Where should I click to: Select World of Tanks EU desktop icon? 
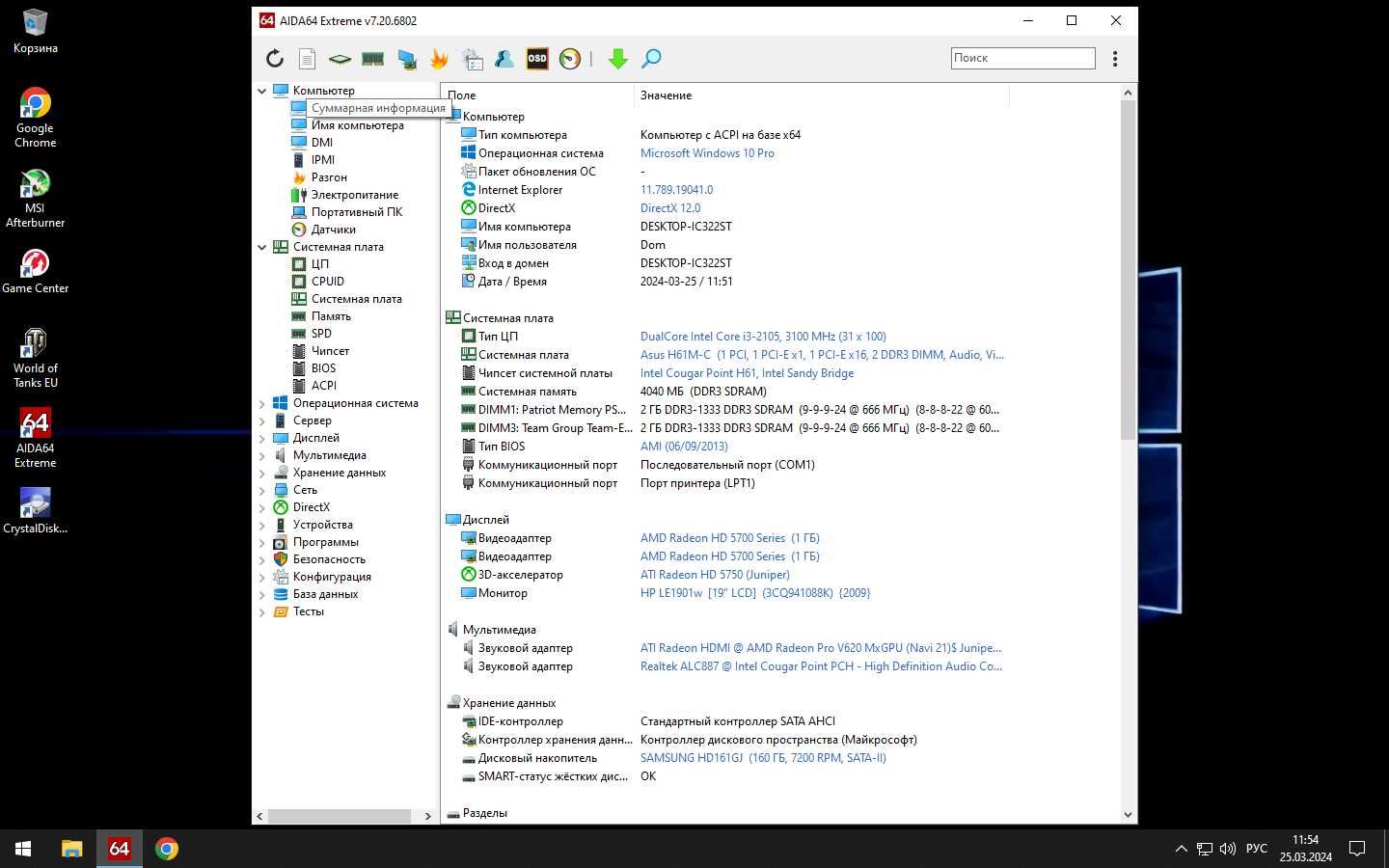35,358
